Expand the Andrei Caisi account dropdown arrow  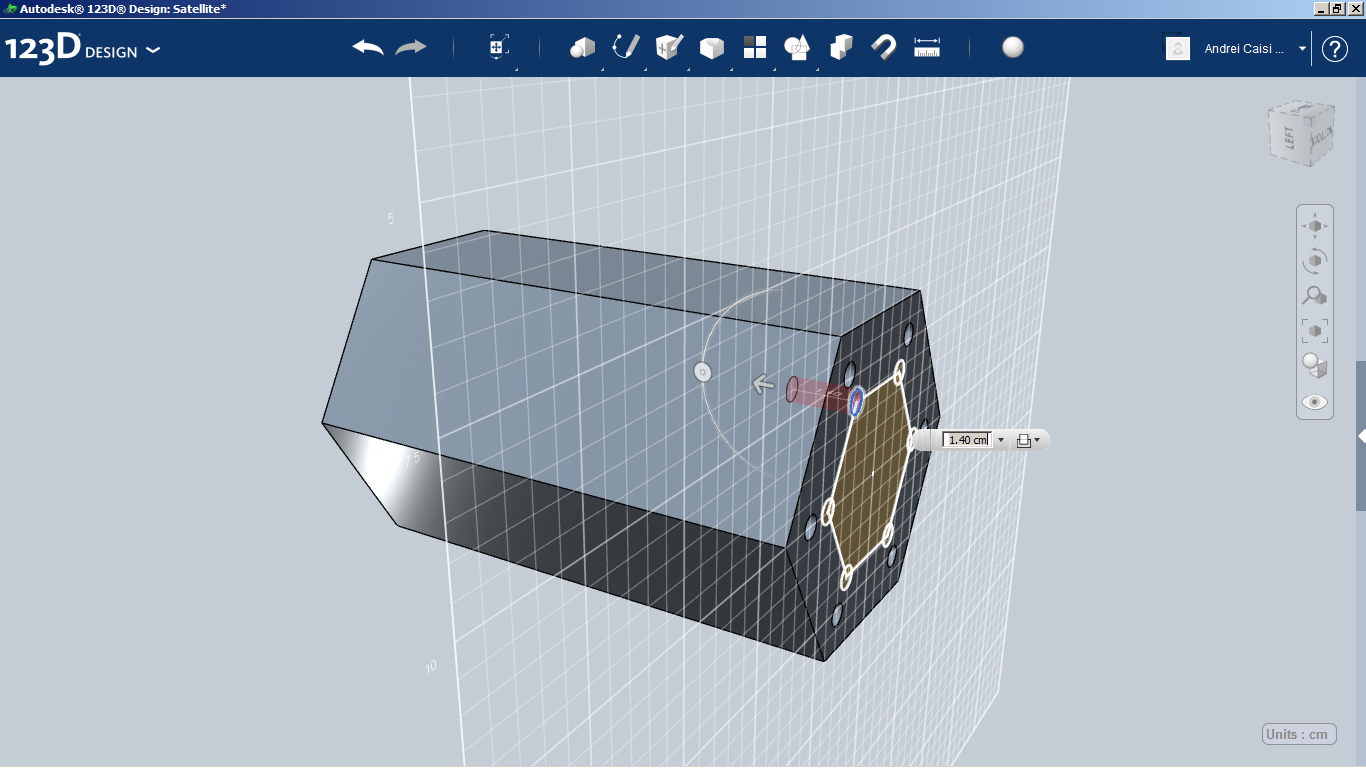coord(1302,48)
